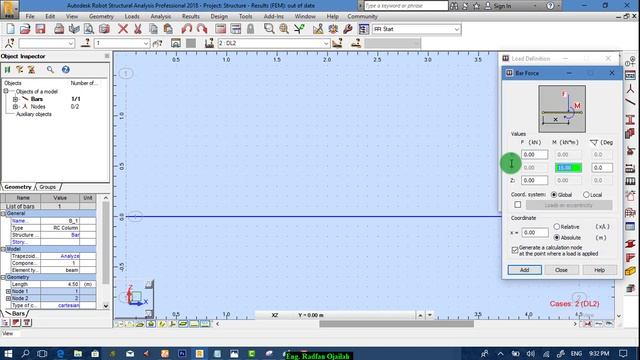640x360 pixels.
Task: Switch to the Groups tab
Action: [x=48, y=187]
